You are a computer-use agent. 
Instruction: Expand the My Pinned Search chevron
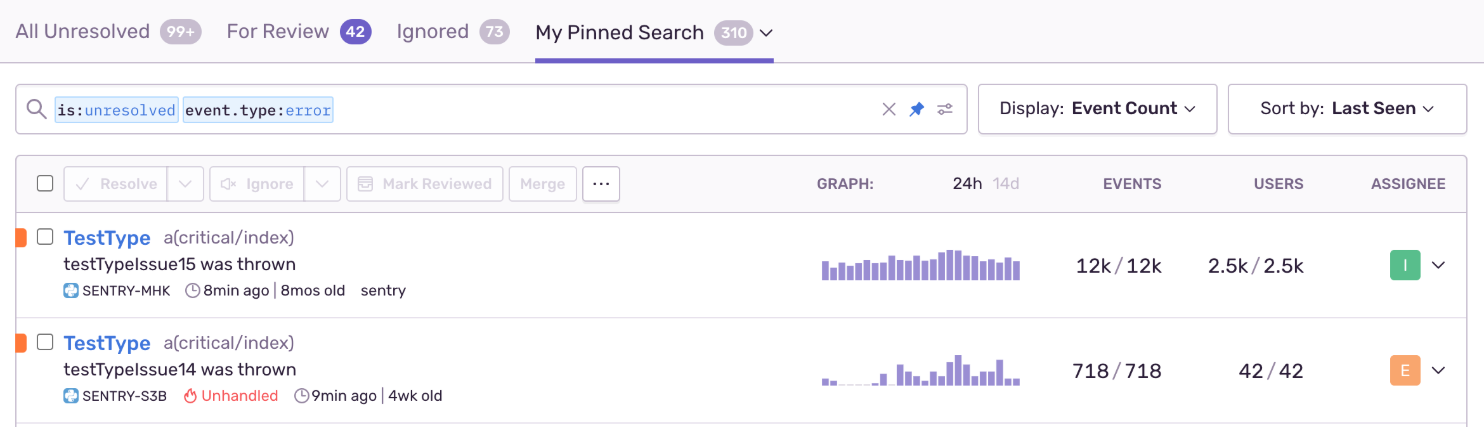(x=766, y=33)
